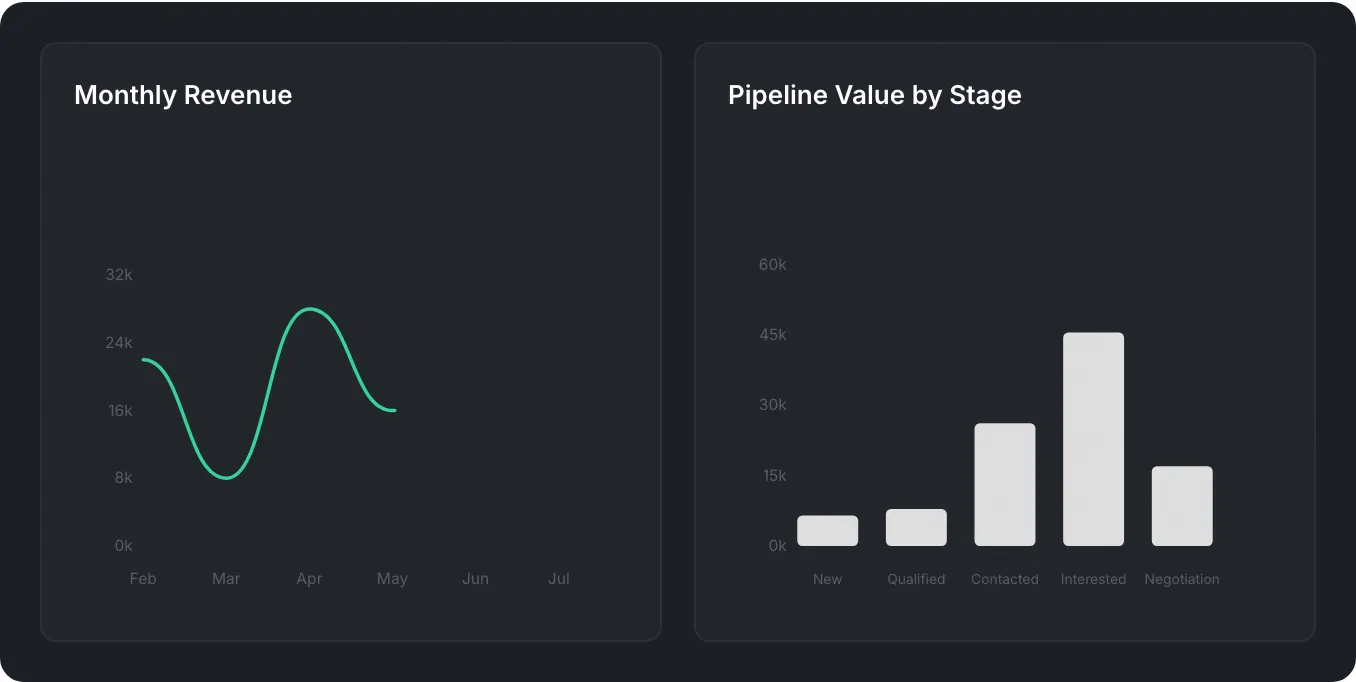Image resolution: width=1356 pixels, height=682 pixels.
Task: Select the New stage bar
Action: tap(827, 530)
